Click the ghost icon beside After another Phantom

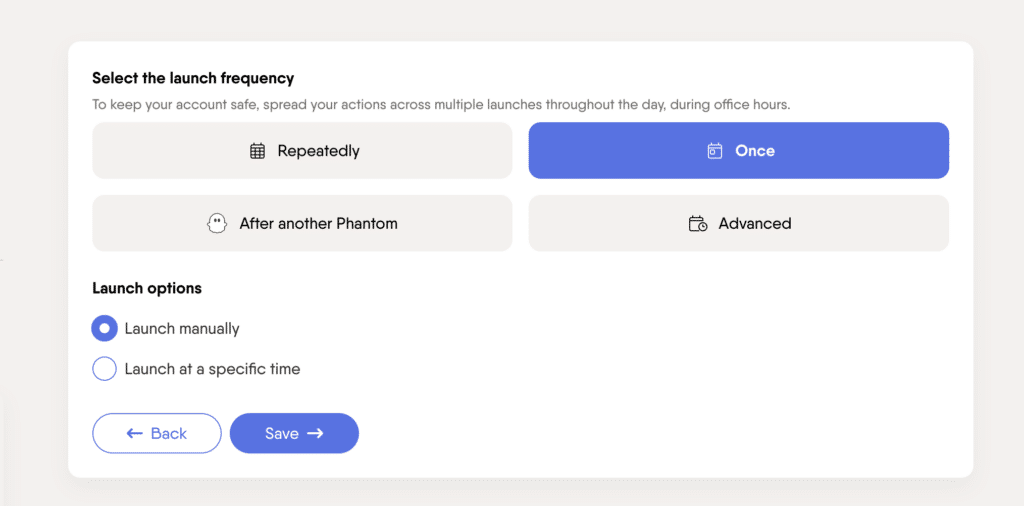coord(216,224)
